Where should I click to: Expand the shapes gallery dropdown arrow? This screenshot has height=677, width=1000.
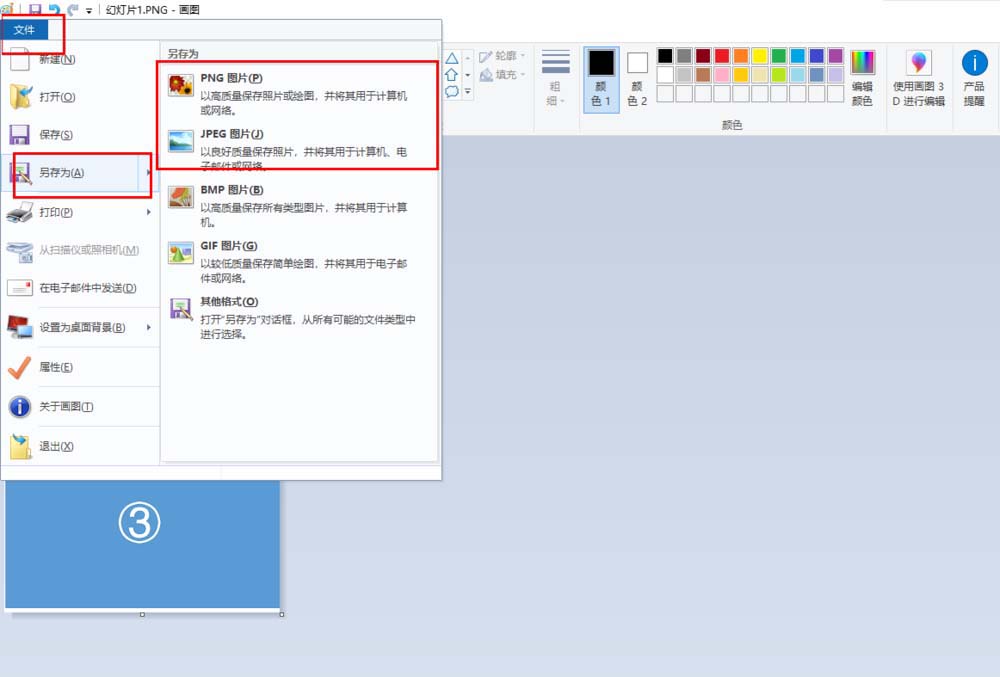tap(467, 92)
